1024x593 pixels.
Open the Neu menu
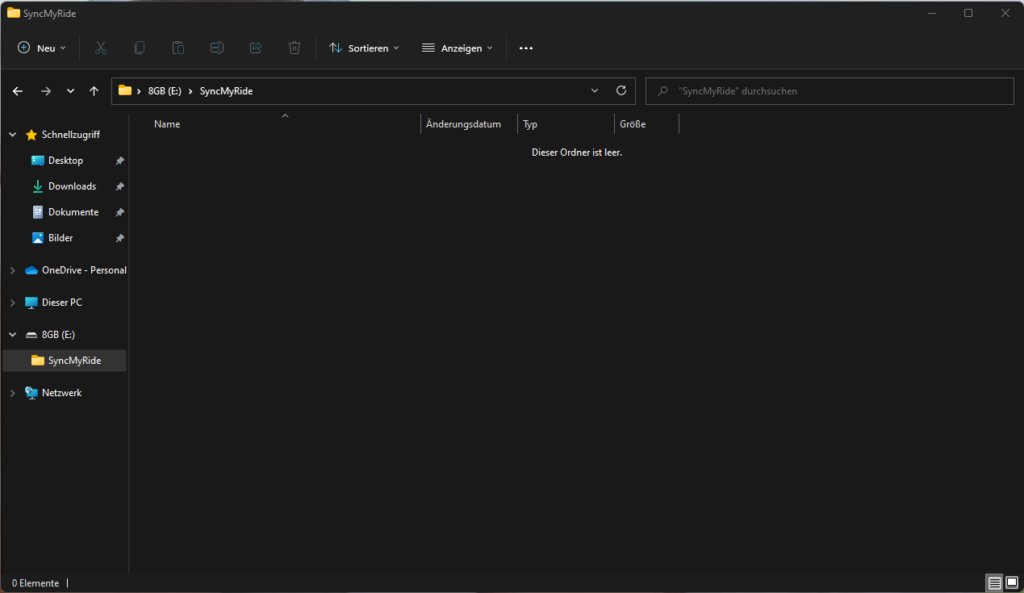tap(40, 47)
